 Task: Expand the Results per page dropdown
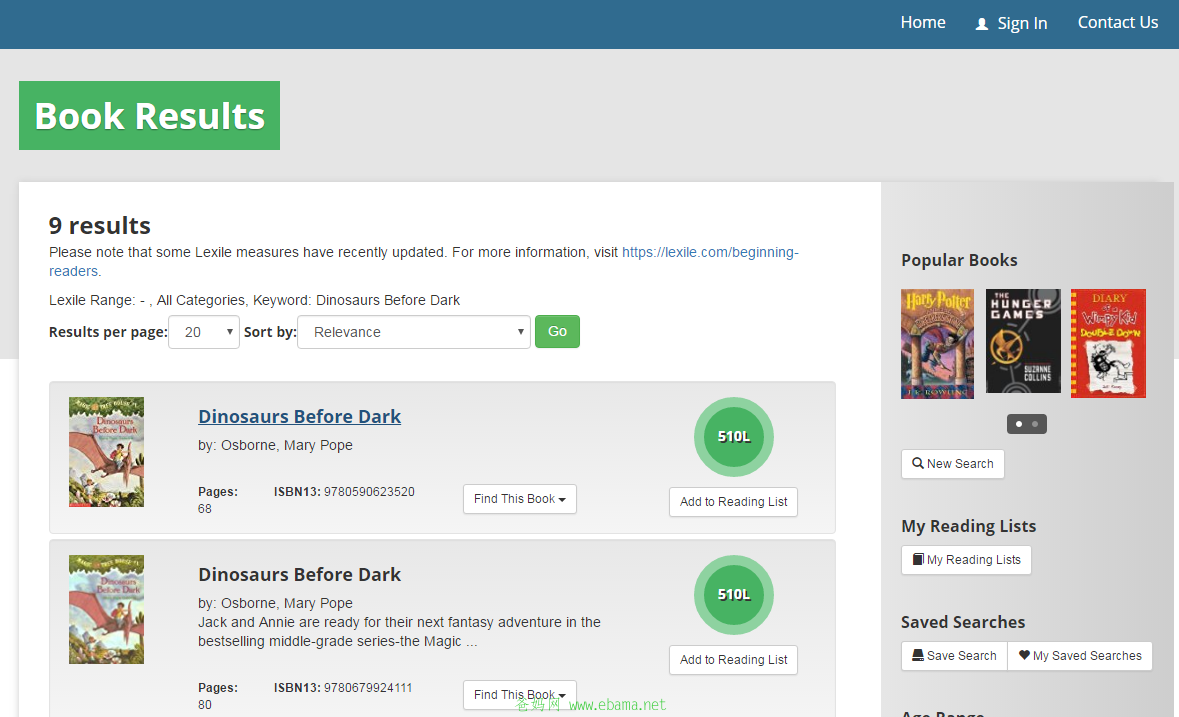pyautogui.click(x=204, y=332)
